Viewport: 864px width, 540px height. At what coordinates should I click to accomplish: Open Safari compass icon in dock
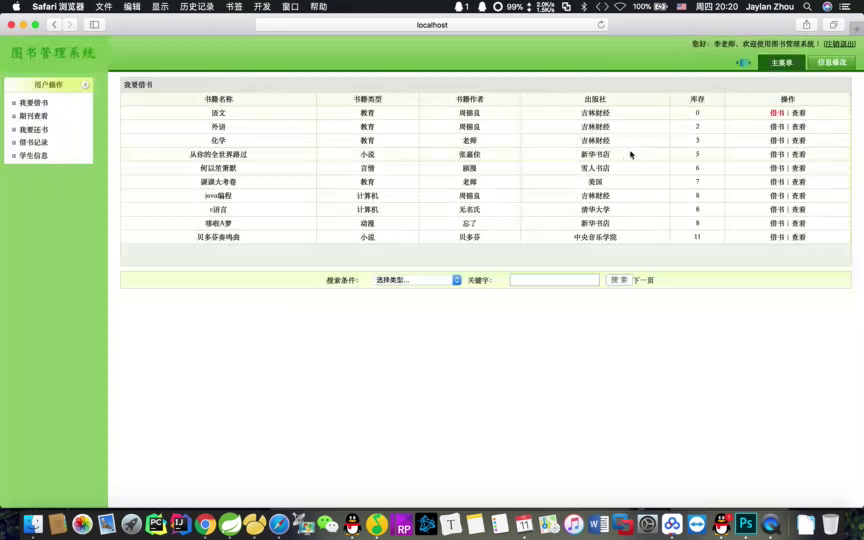[x=279, y=524]
